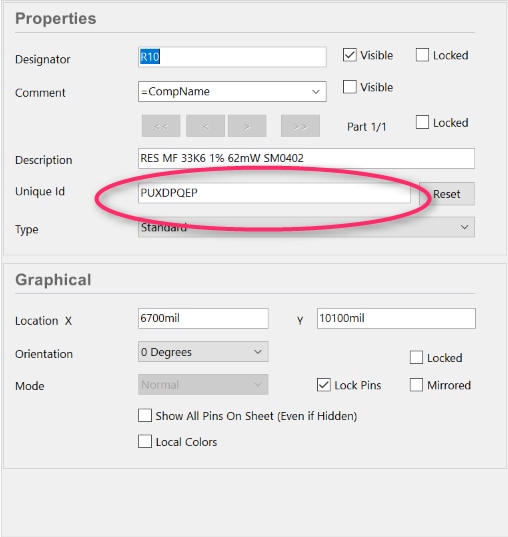Click the Location Y field
508x537 pixels.
(x=396, y=319)
